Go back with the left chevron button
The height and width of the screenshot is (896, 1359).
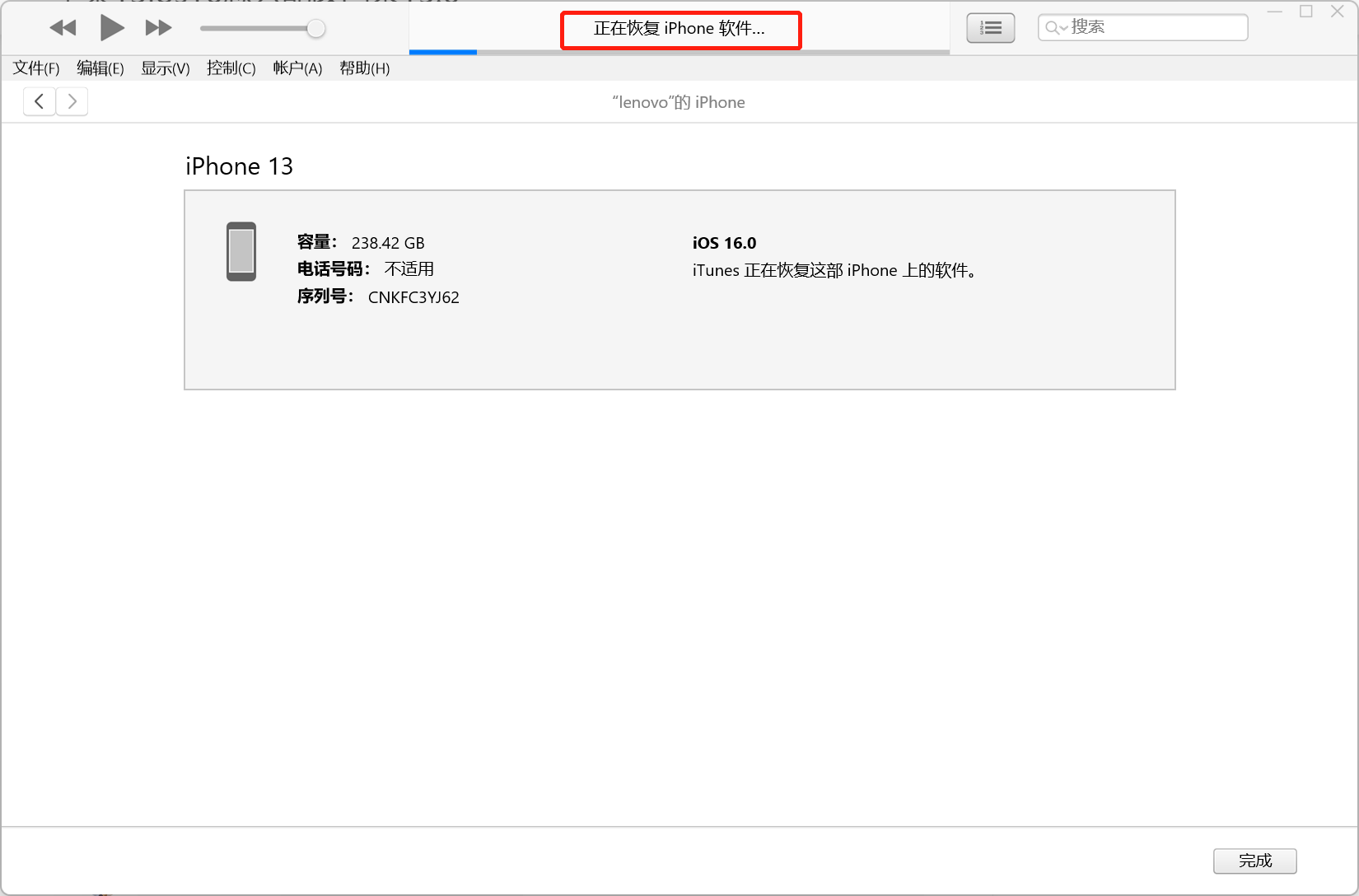point(39,101)
